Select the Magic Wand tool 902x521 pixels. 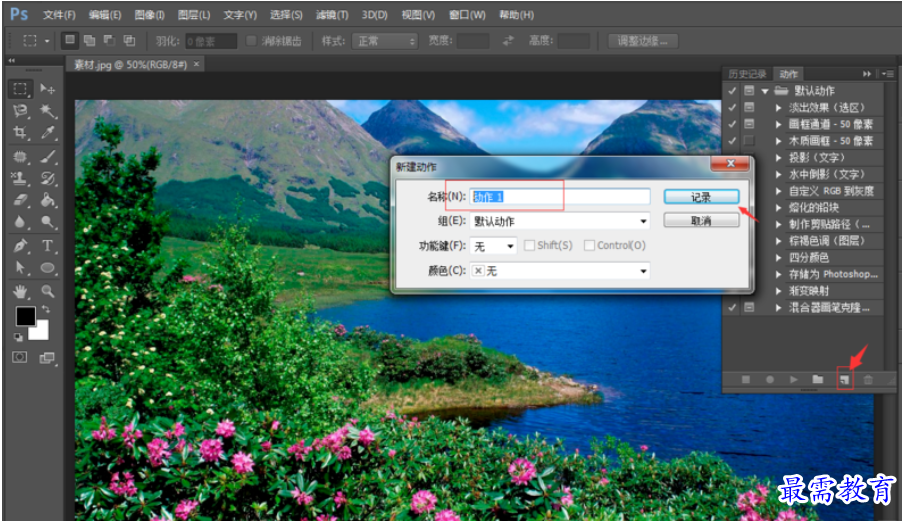pos(48,110)
